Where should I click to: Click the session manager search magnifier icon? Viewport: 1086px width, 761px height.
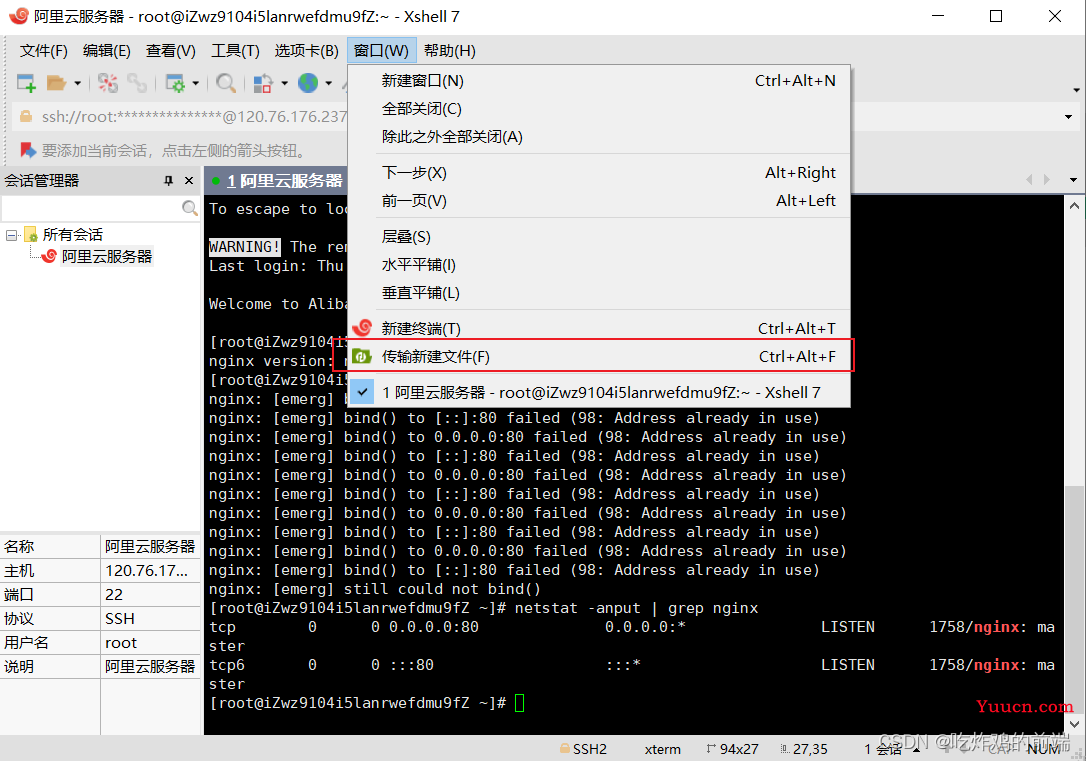[x=190, y=208]
